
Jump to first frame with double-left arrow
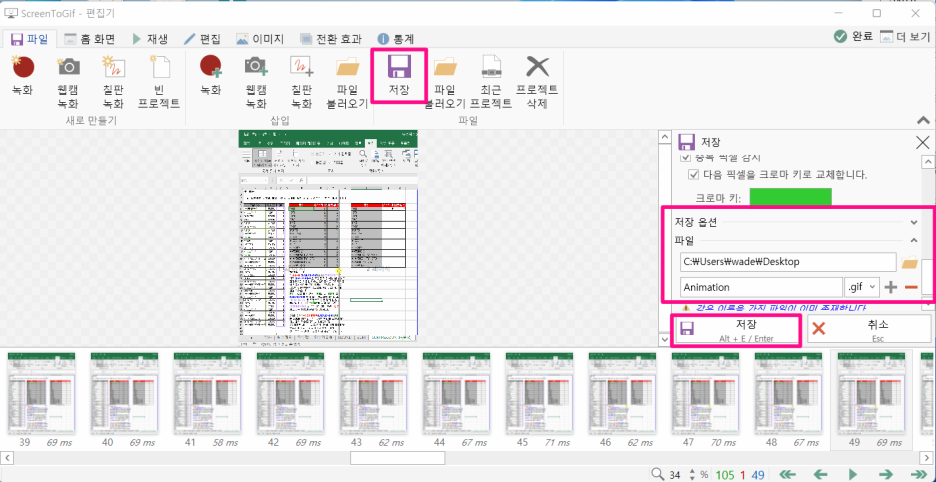click(788, 474)
